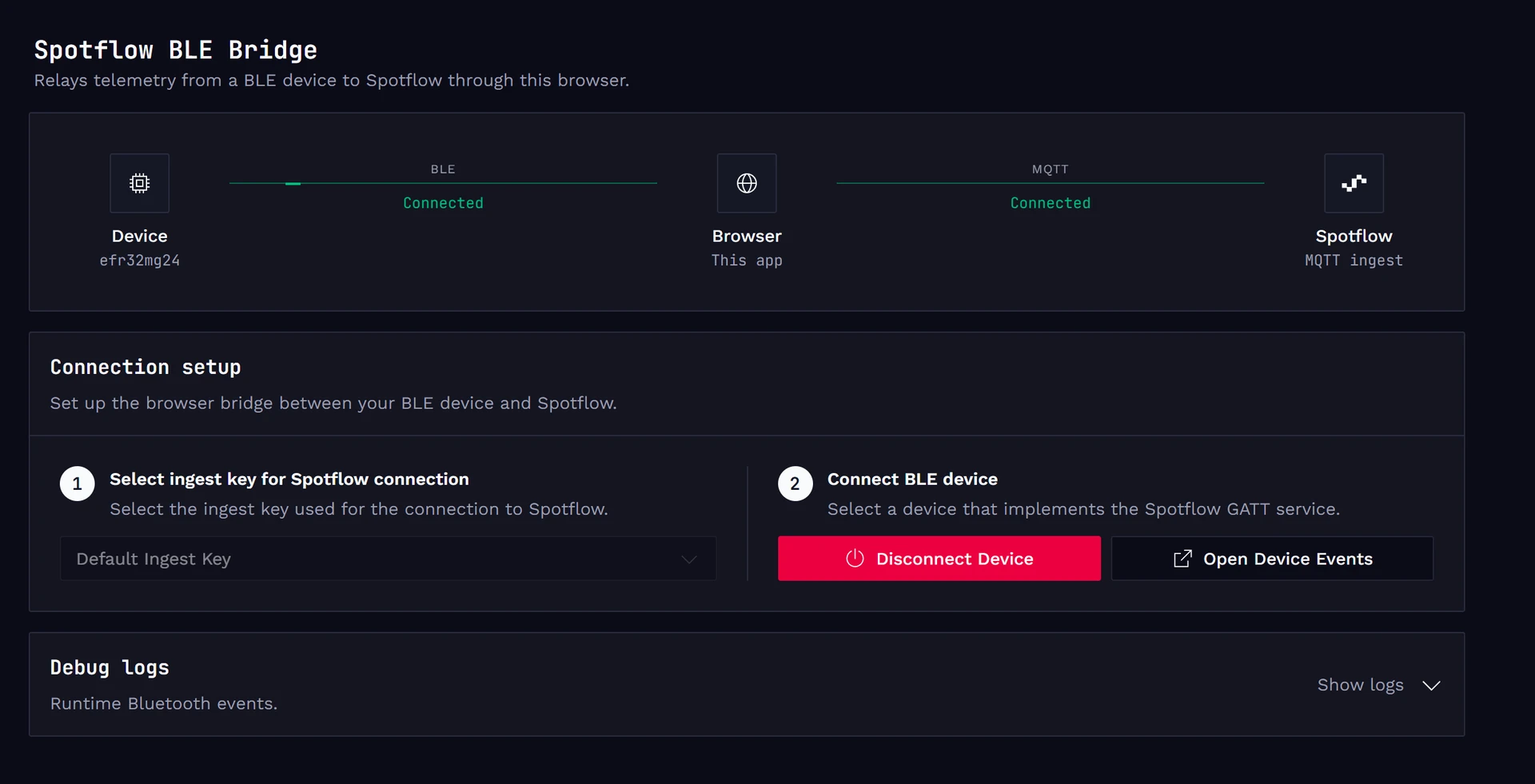Click the BLE Connected status text
The height and width of the screenshot is (784, 1535).
pos(443,203)
